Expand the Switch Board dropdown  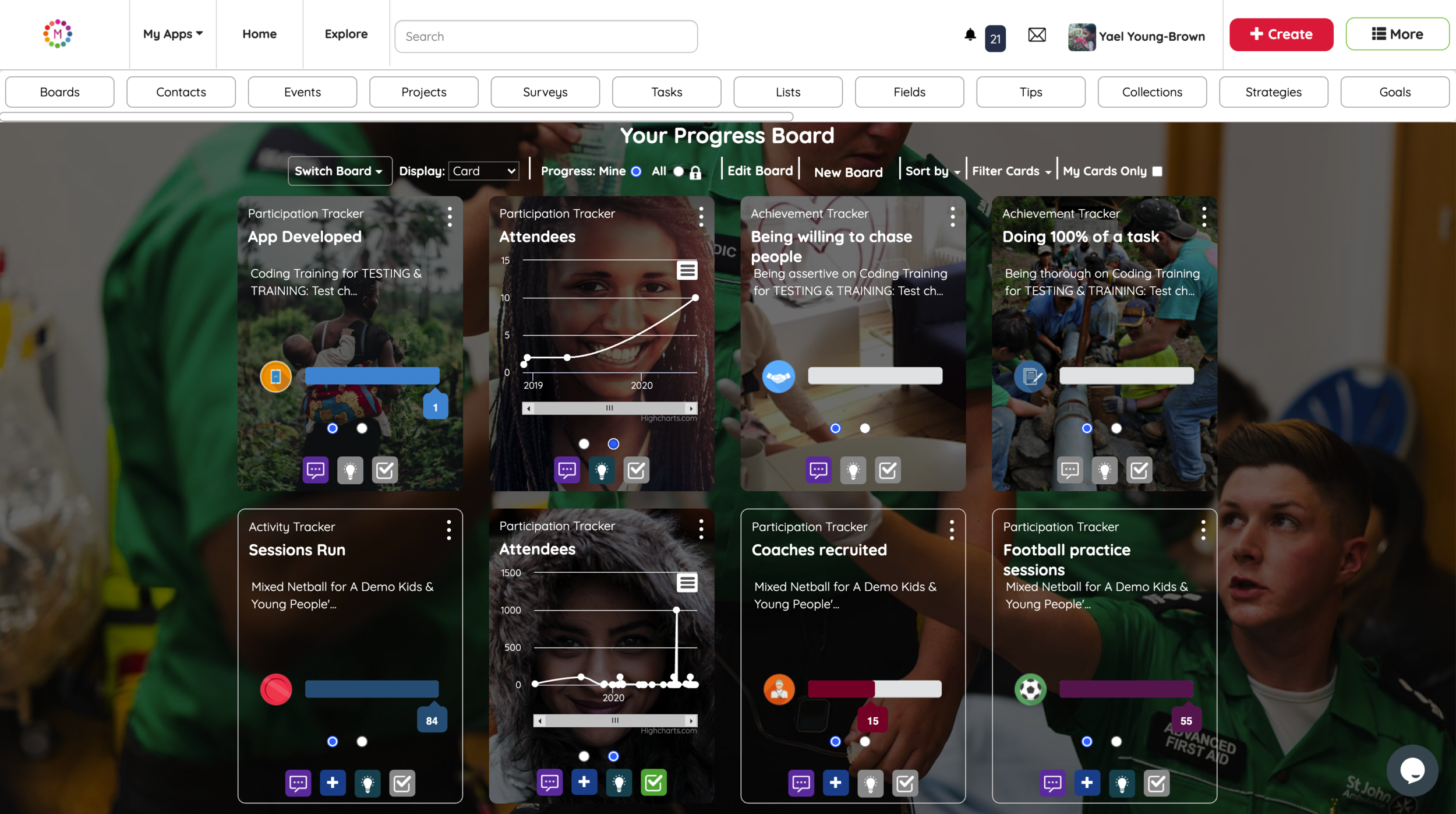(x=339, y=171)
